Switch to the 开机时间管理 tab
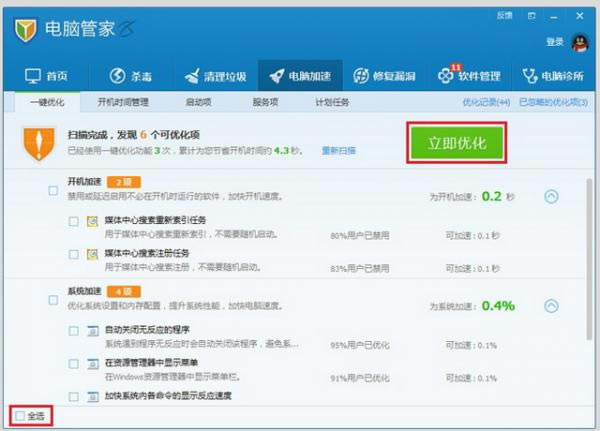The height and width of the screenshot is (431, 600). (x=124, y=102)
